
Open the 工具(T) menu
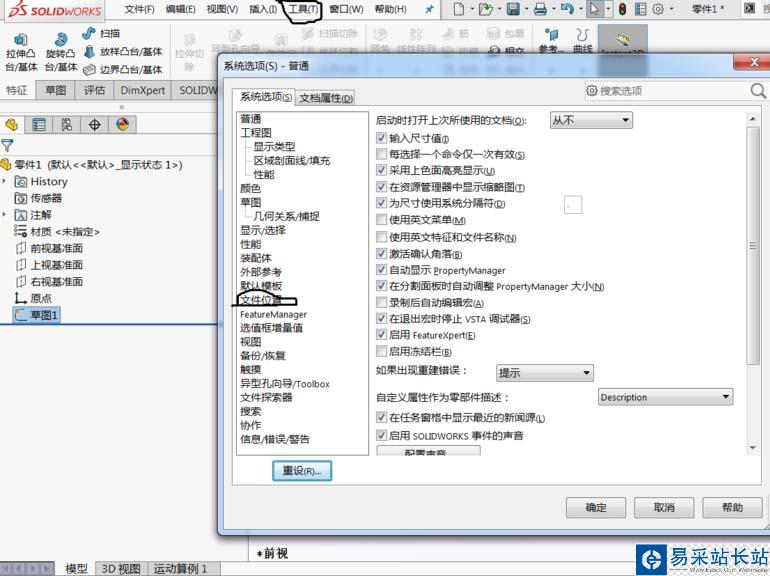303,9
